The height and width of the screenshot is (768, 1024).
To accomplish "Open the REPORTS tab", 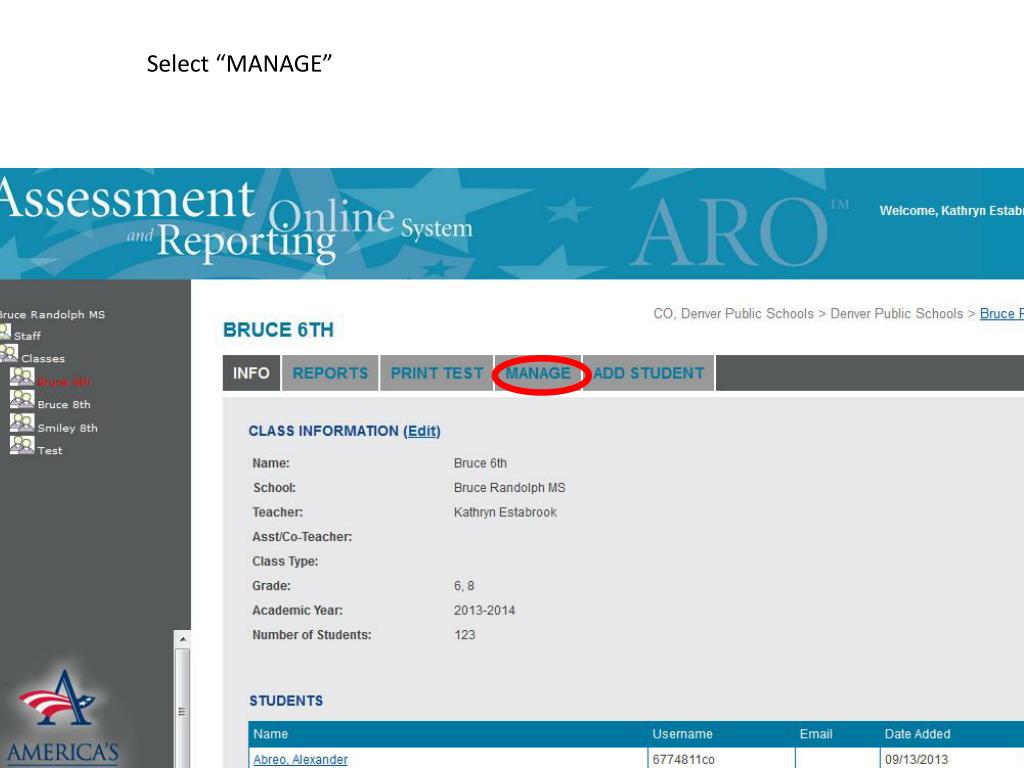I will pyautogui.click(x=330, y=373).
